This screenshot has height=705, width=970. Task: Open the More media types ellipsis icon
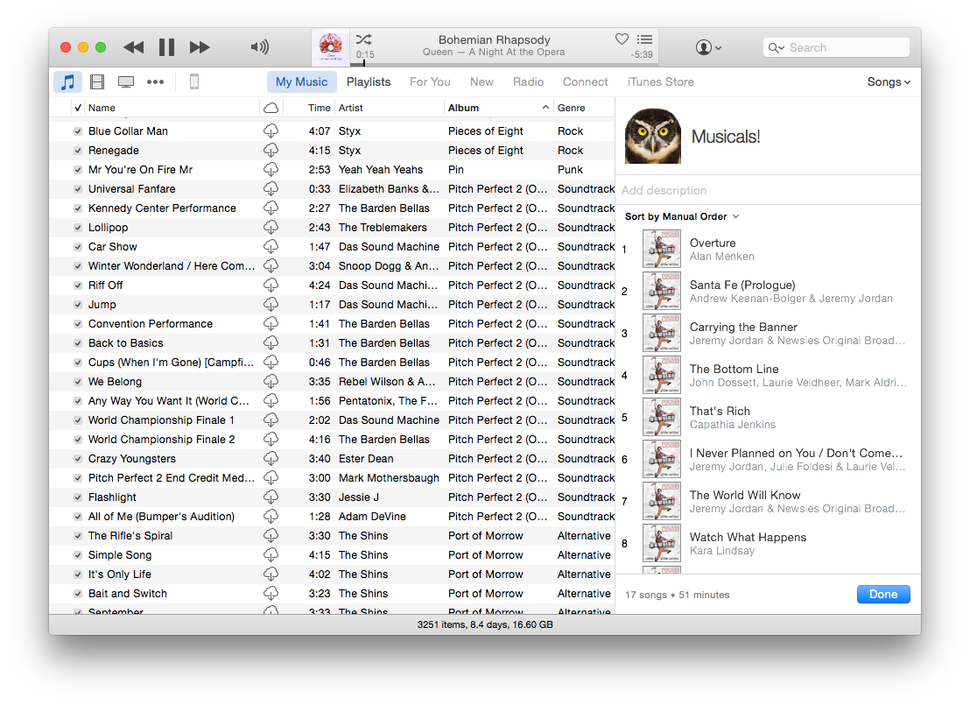point(154,81)
